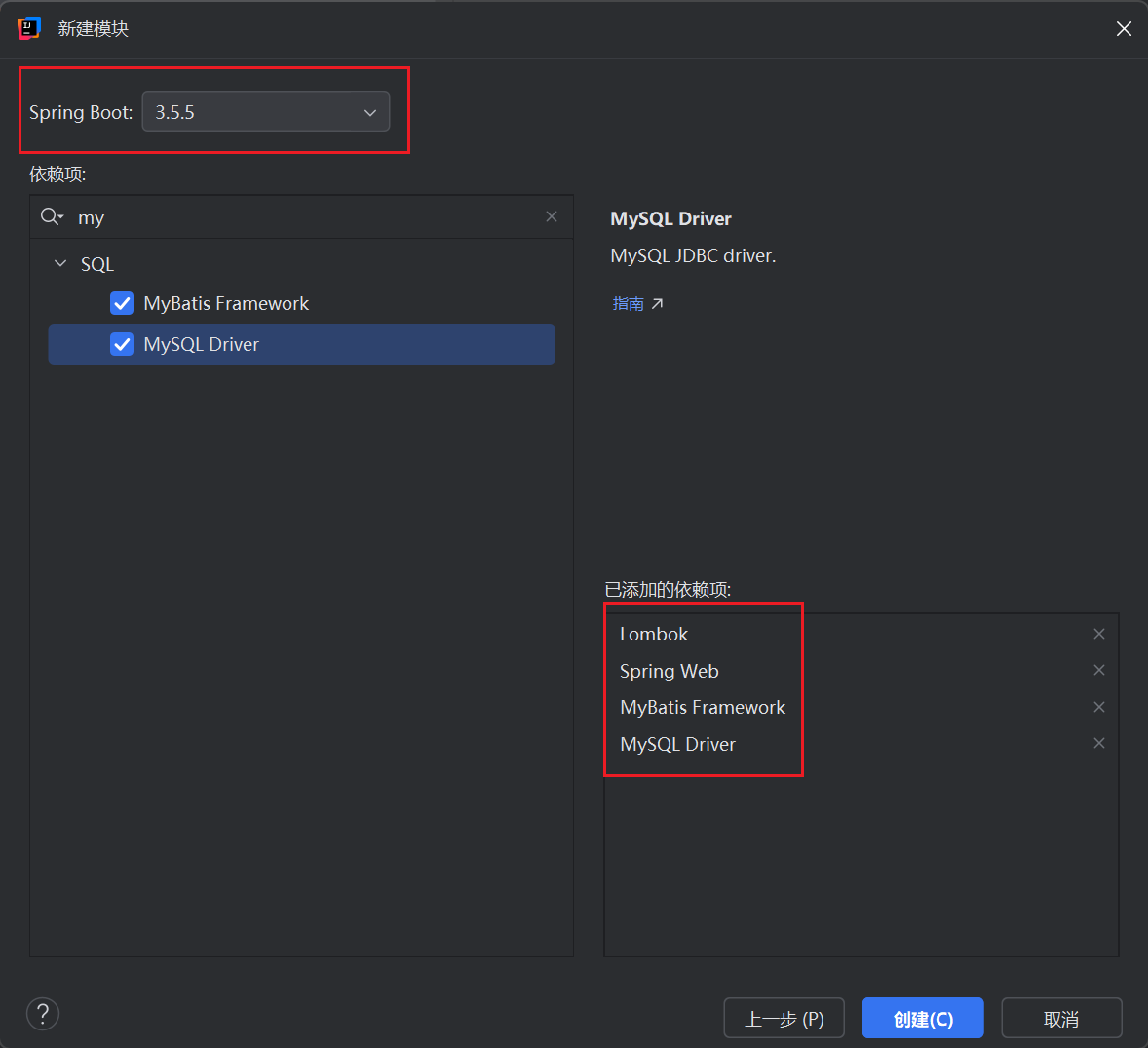
Task: Click the IntelliJ IDEA logo icon
Action: click(x=28, y=28)
